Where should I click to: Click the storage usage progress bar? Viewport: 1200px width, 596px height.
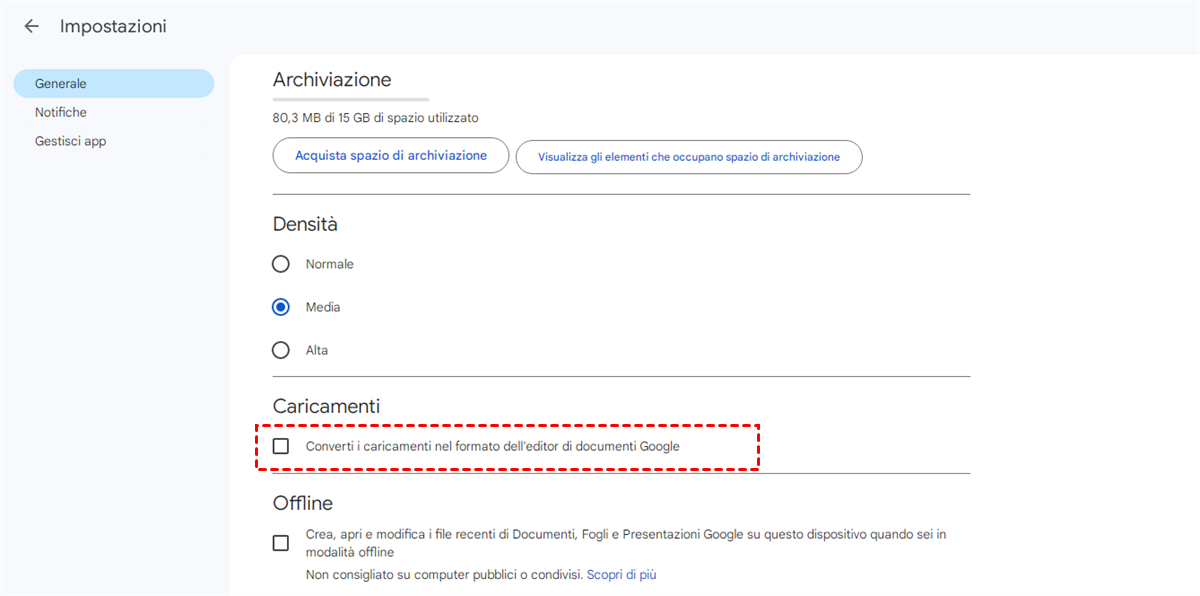click(350, 99)
